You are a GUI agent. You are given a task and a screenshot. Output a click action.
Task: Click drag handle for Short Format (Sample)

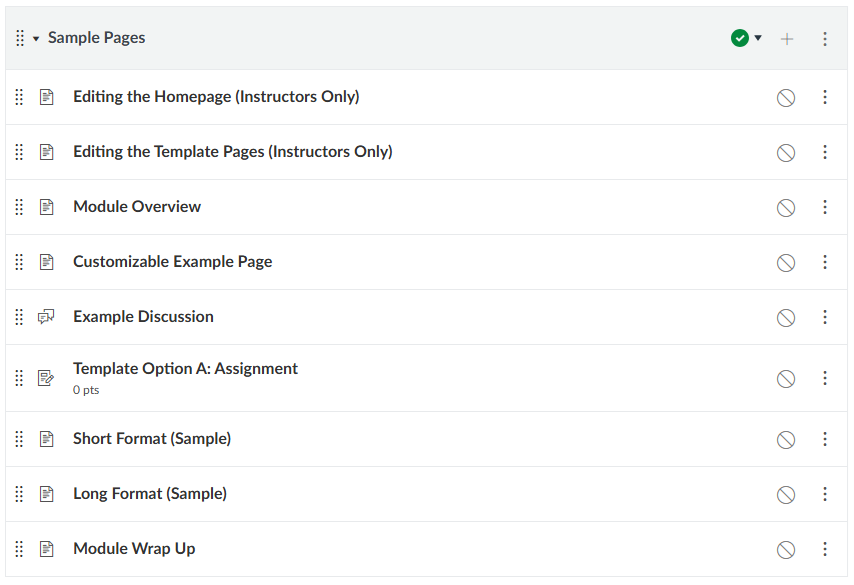pyautogui.click(x=19, y=439)
